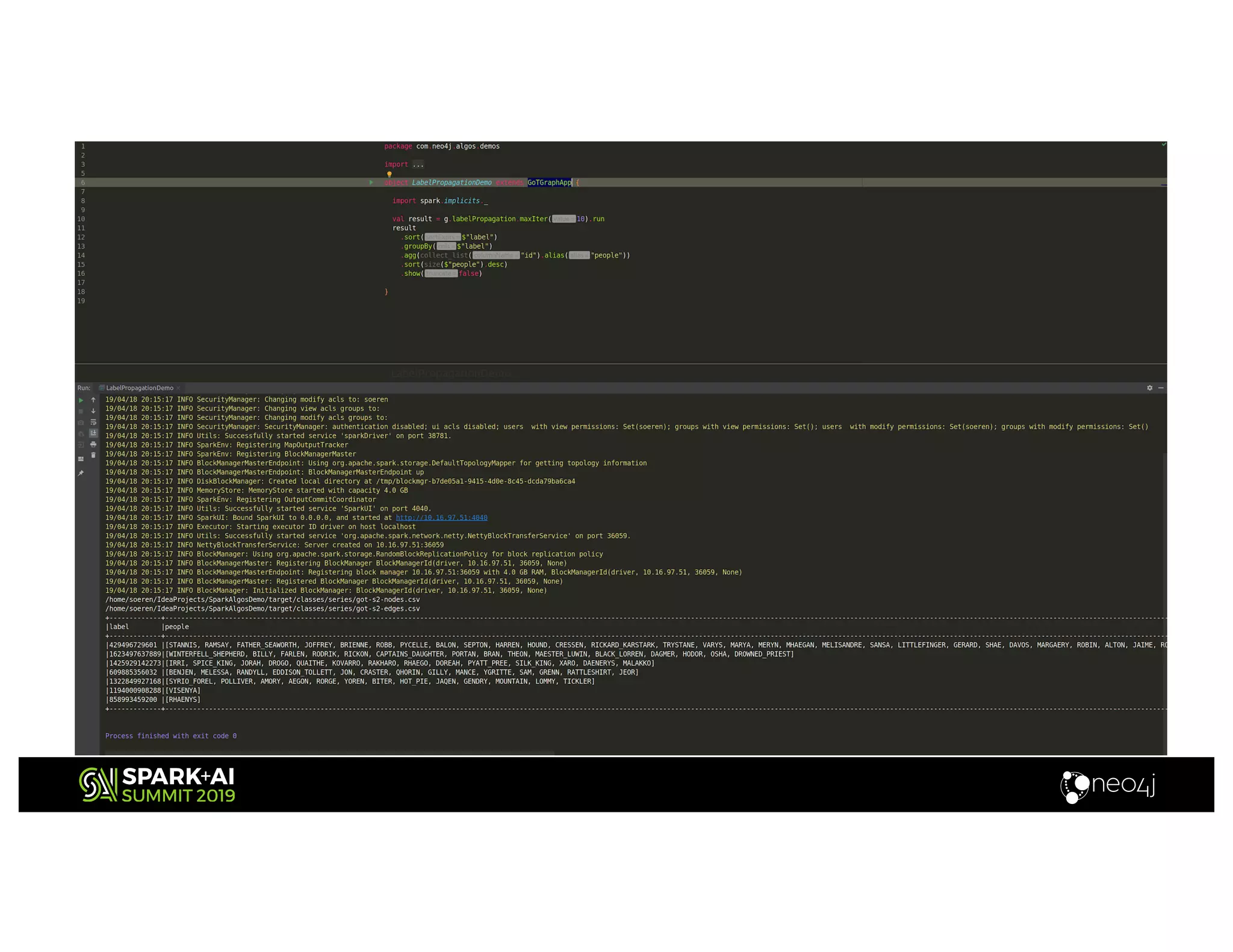The image size is (1233, 952).
Task: Click the Down the Stack Trace arrow
Action: [93, 412]
